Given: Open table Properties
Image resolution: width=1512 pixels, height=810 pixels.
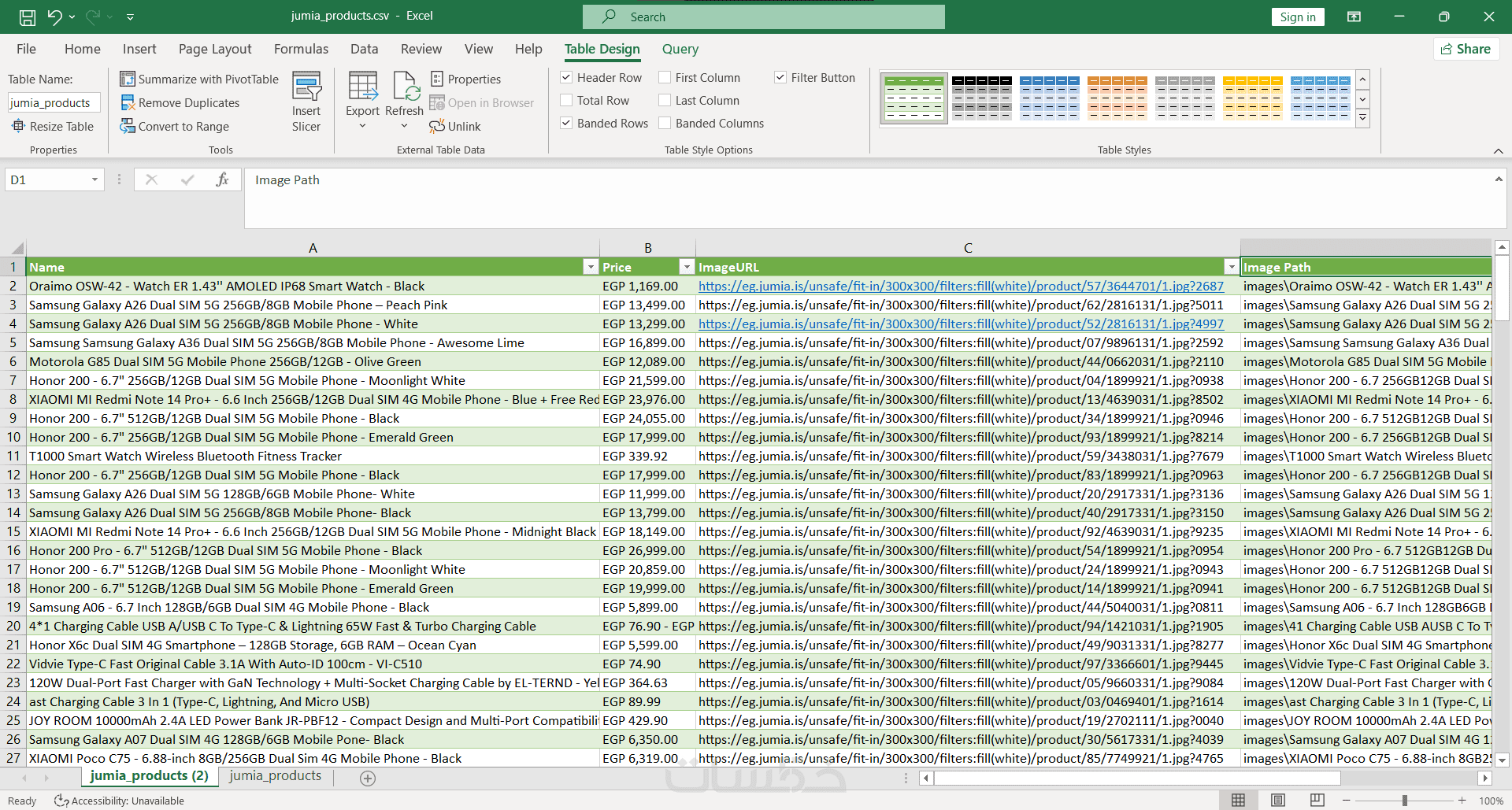Looking at the screenshot, I should coord(465,79).
